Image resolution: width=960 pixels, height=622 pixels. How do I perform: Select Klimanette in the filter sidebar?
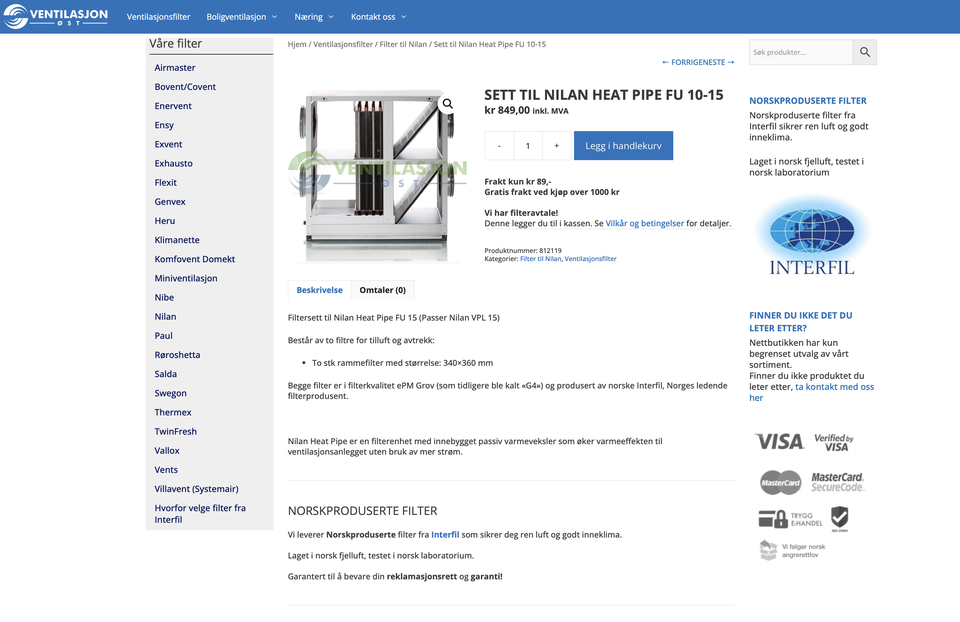[177, 240]
